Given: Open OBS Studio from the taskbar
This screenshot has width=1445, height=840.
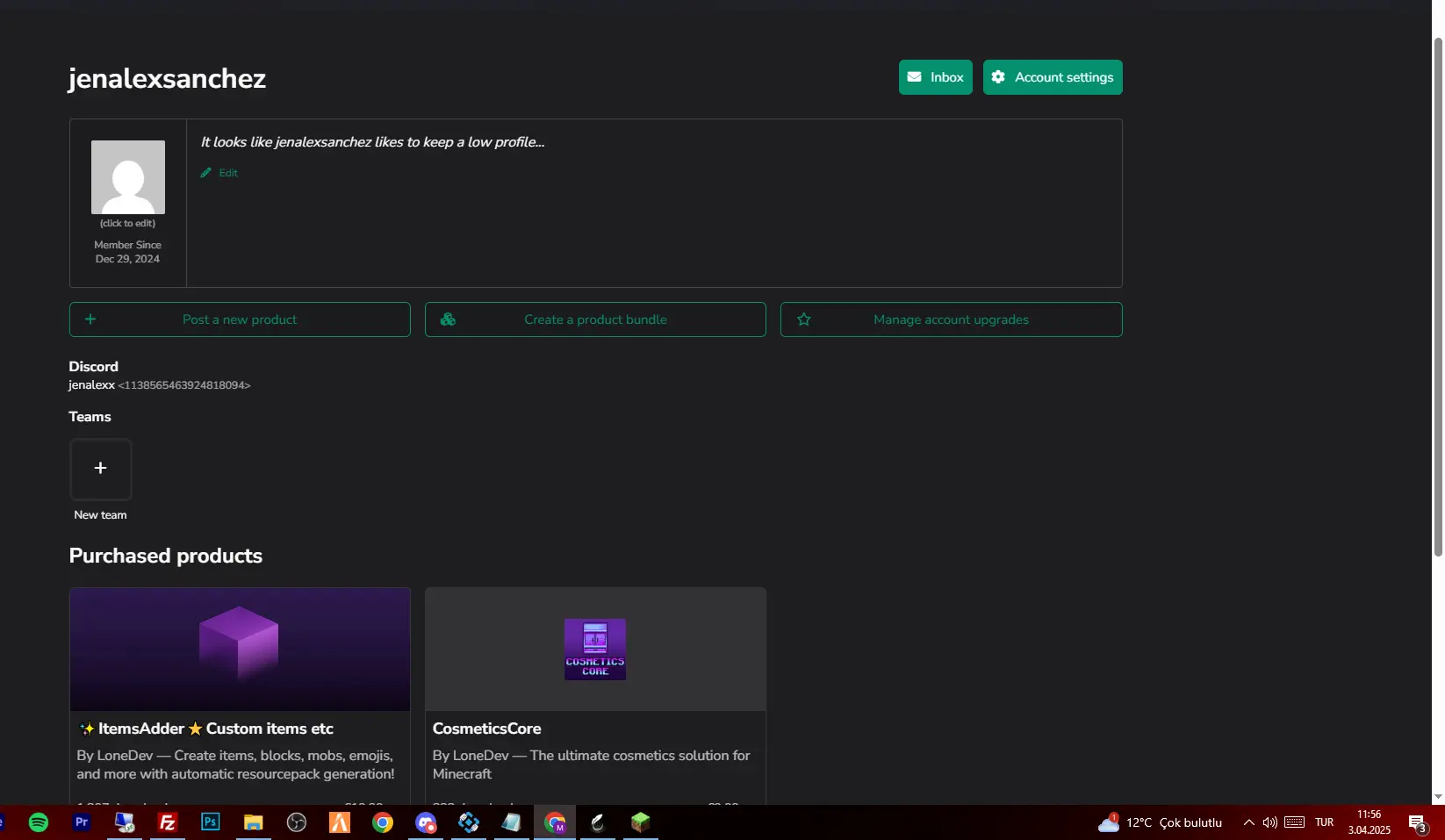Looking at the screenshot, I should click(297, 822).
